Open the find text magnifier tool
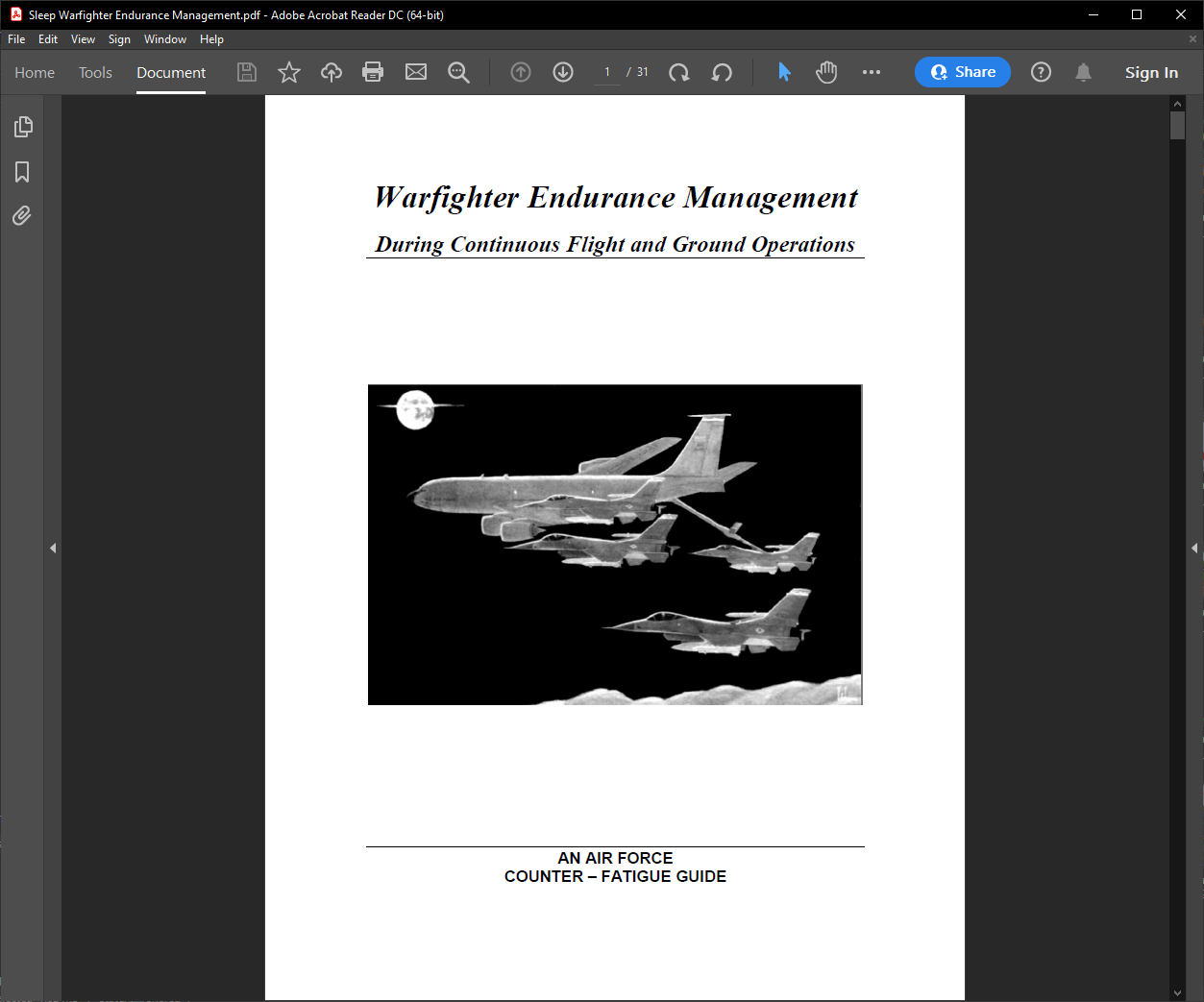 point(458,72)
